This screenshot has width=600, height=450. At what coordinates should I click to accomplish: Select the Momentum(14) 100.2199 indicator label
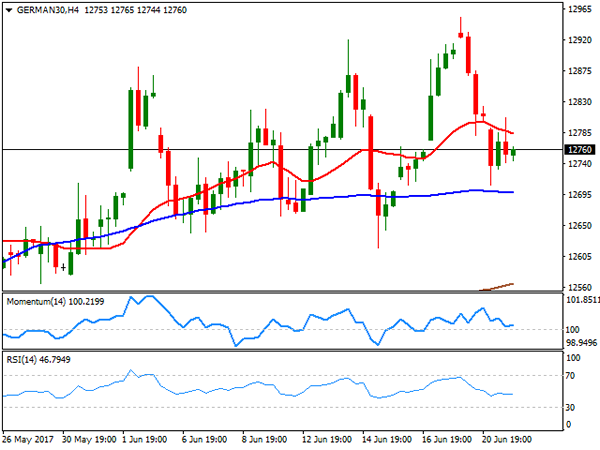coord(55,302)
